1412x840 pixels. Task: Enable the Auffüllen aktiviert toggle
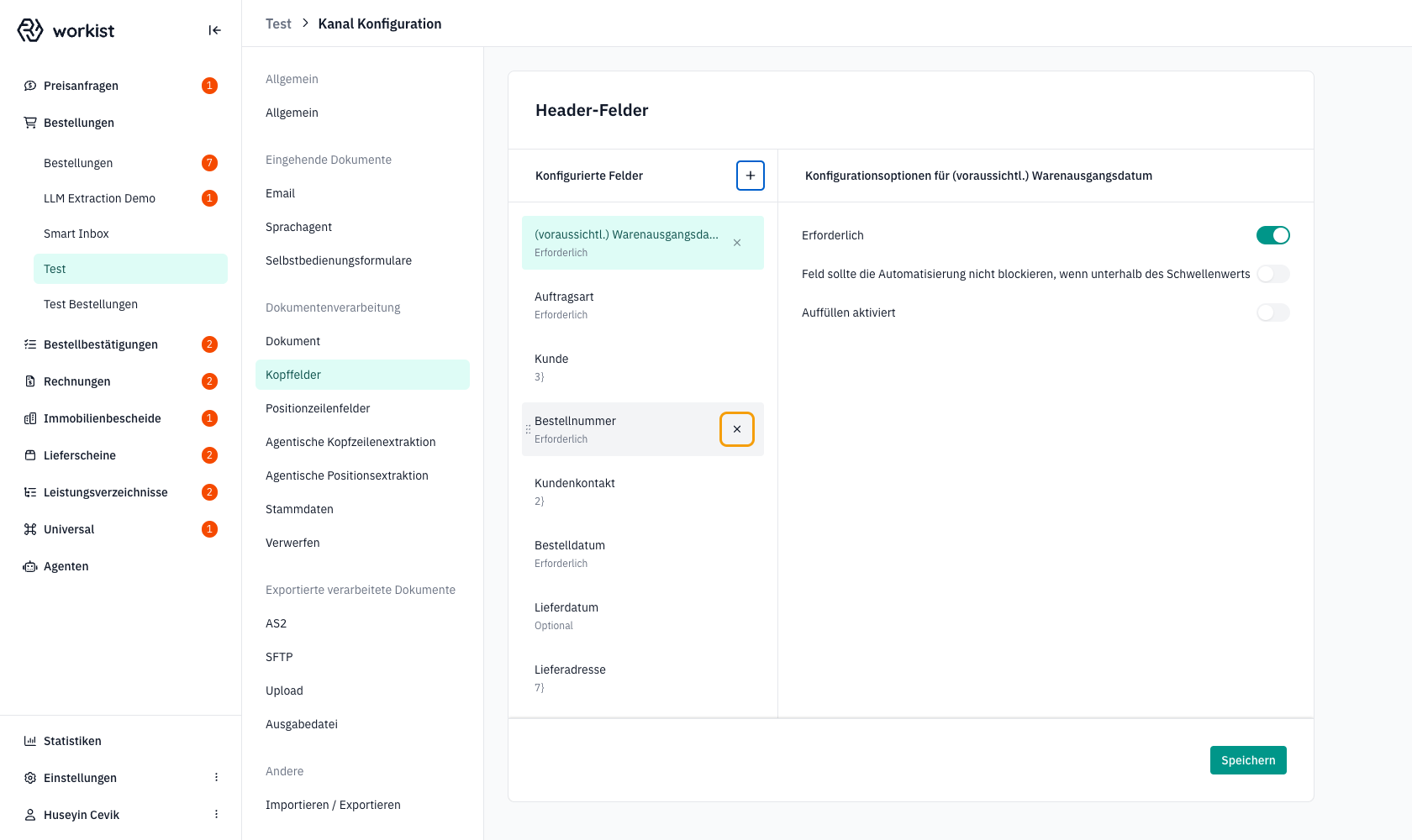1273,312
